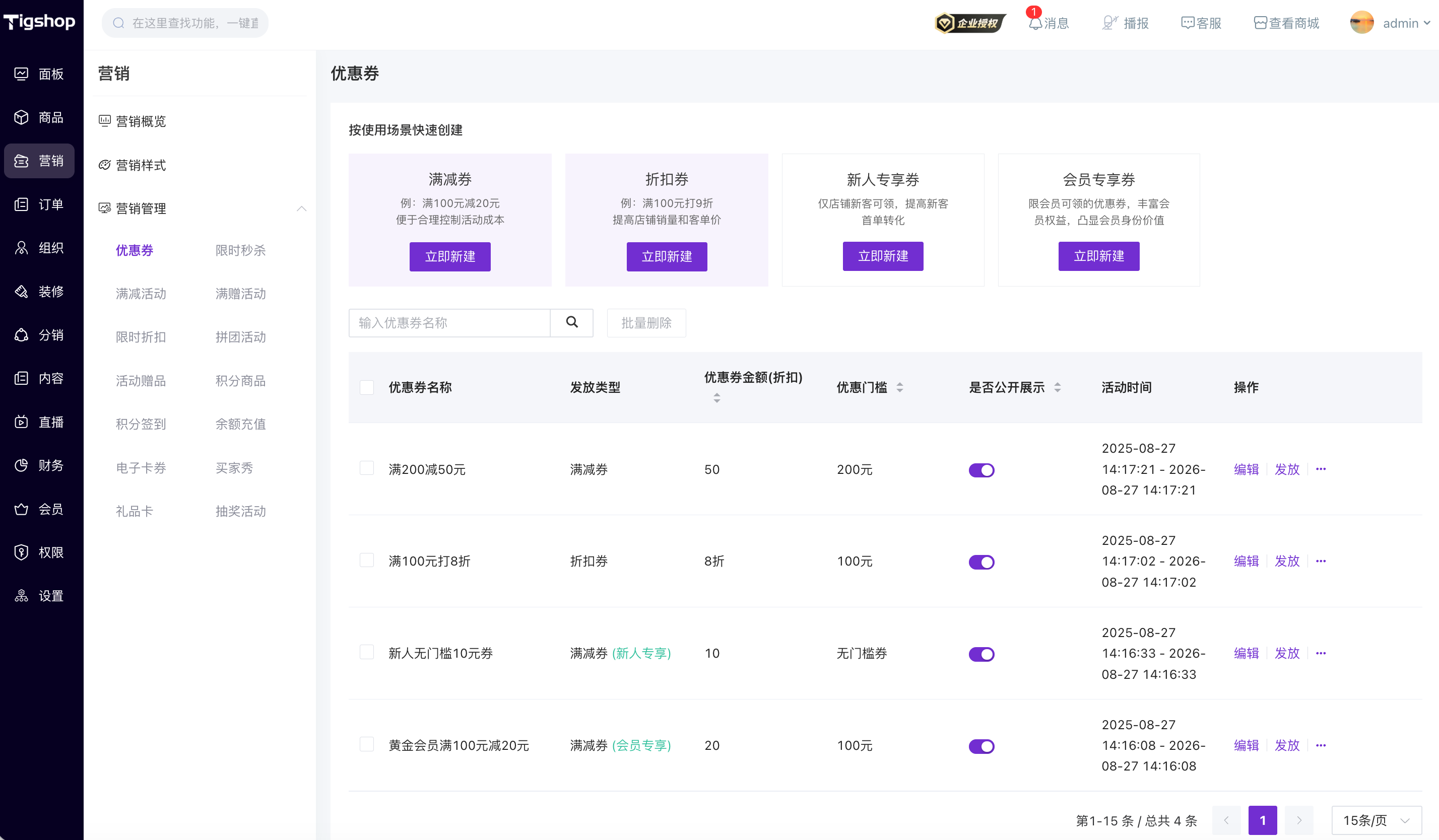Click the Tigshop logo
The image size is (1439, 840).
click(39, 22)
